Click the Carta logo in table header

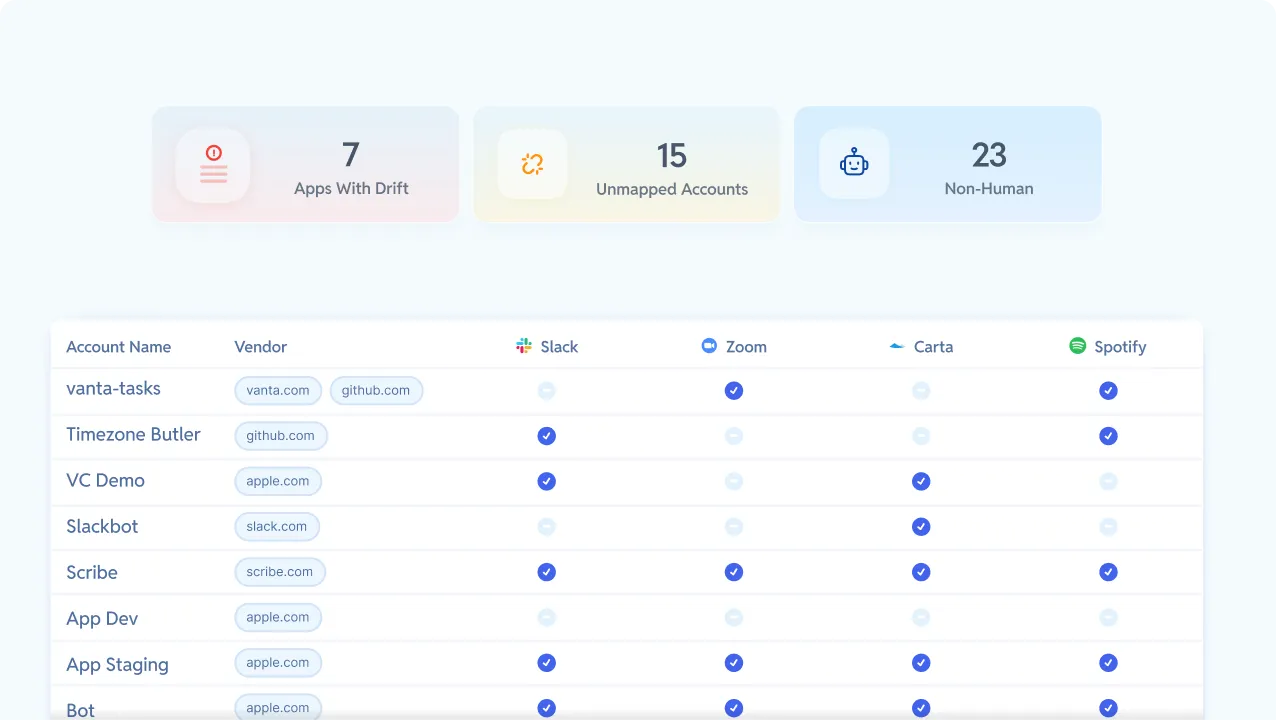pyautogui.click(x=897, y=346)
